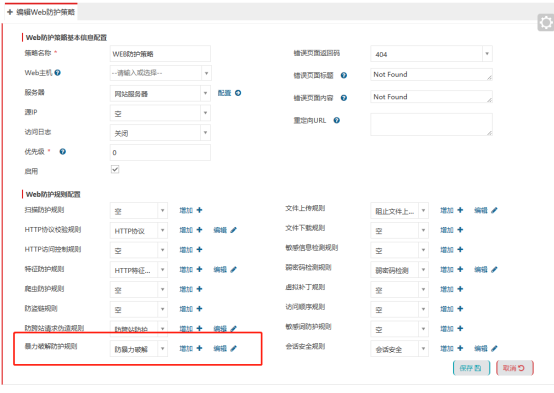The image size is (554, 393).
Task: Click the help icon next to 重定向URL
Action: 337,120
